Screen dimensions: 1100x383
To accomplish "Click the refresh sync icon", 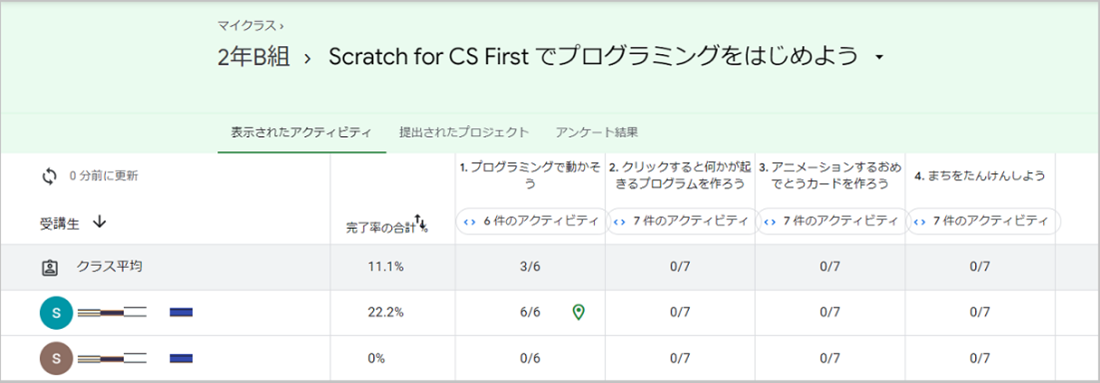I will pos(48,177).
